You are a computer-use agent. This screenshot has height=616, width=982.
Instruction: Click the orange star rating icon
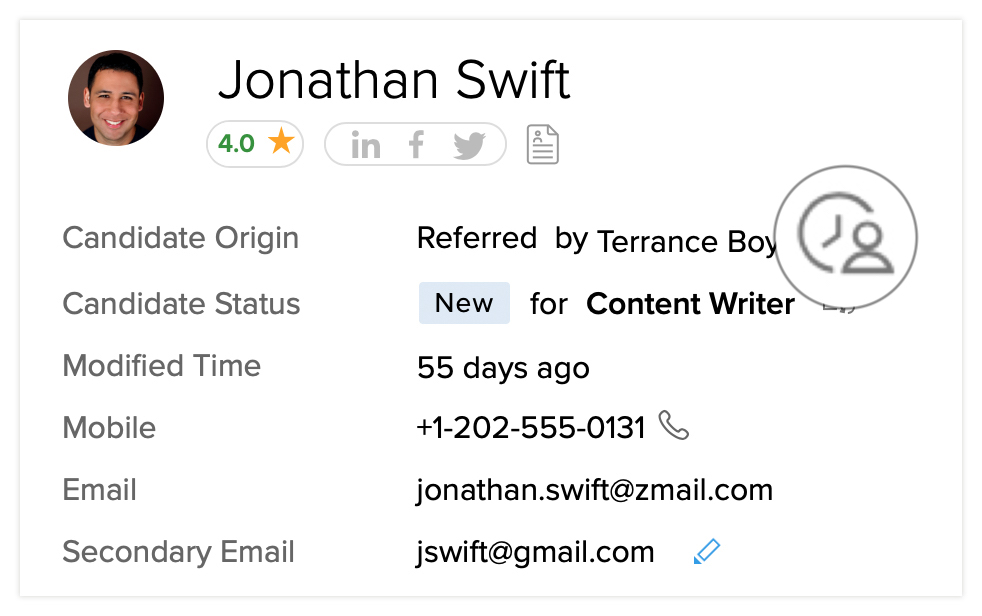281,143
